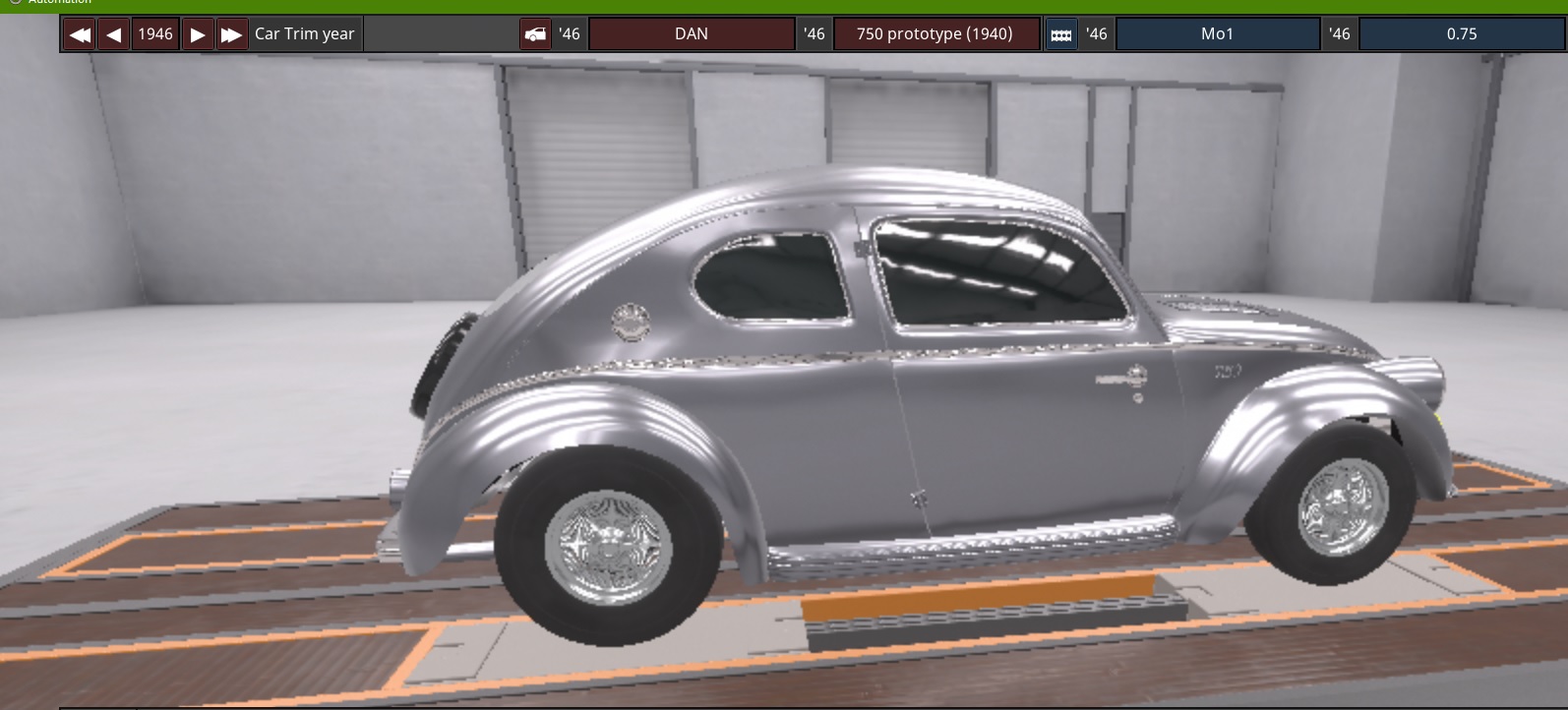Click the 1946 year display

click(x=154, y=34)
